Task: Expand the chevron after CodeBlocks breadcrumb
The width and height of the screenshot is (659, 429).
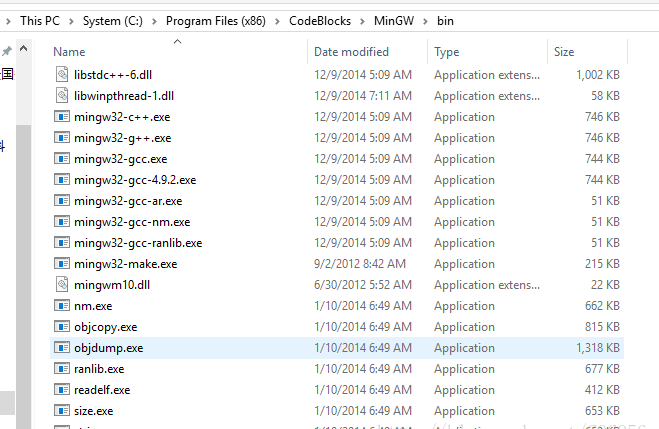Action: tap(362, 21)
